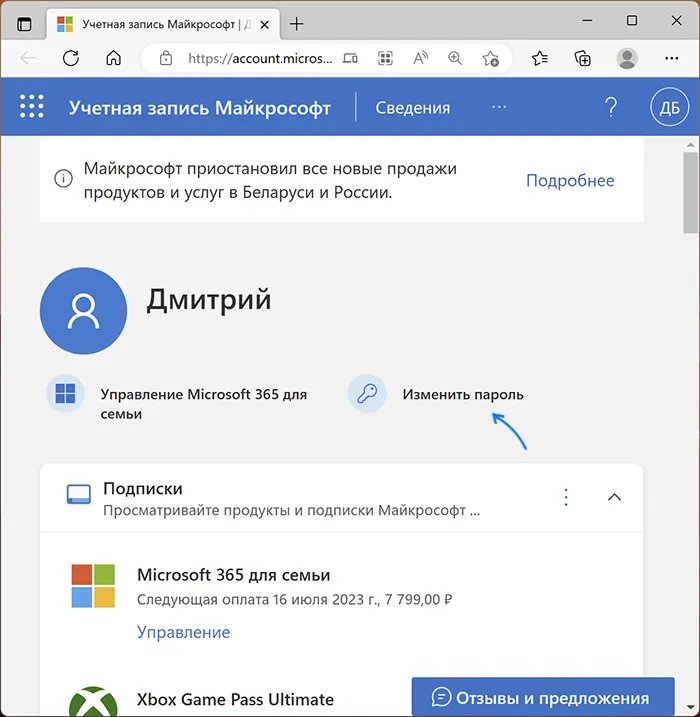700x717 pixels.
Task: Open the Favorites list
Action: pyautogui.click(x=540, y=58)
